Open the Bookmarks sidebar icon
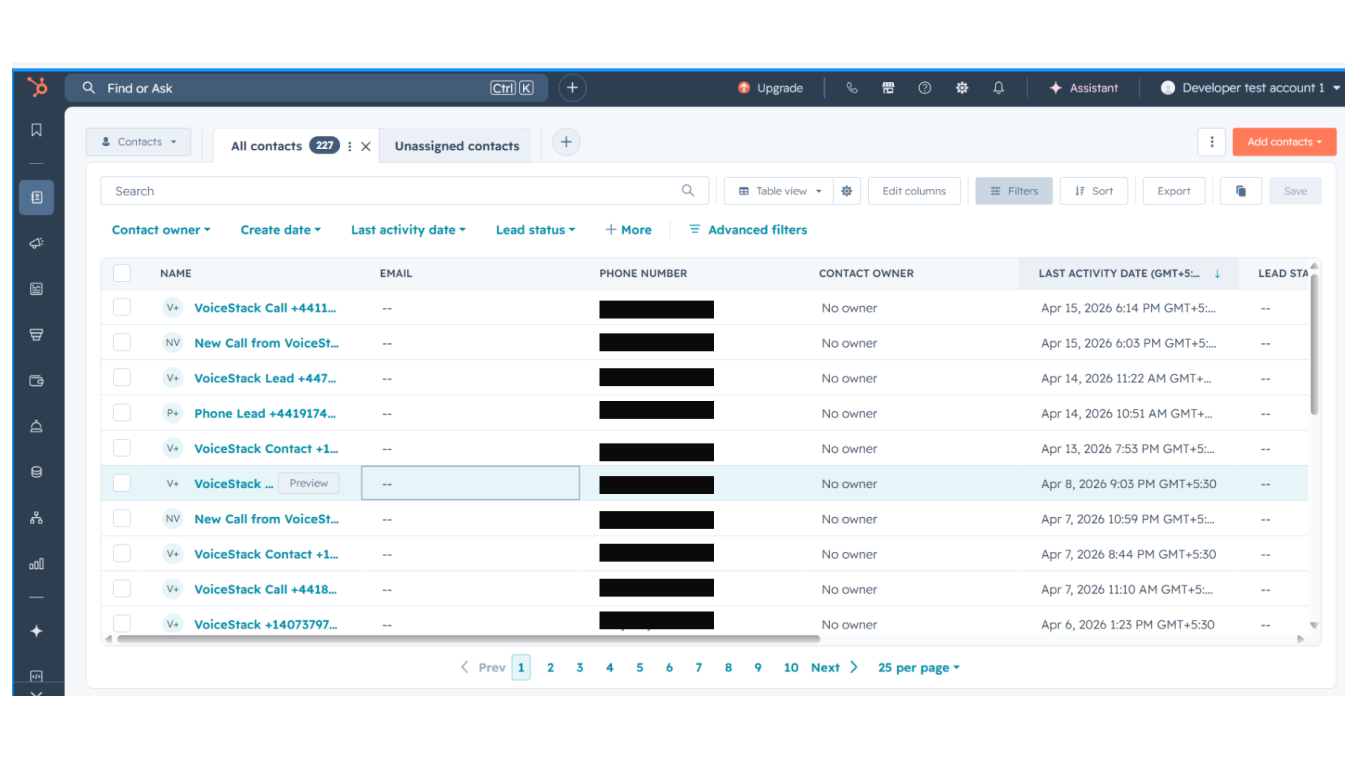 click(x=37, y=130)
